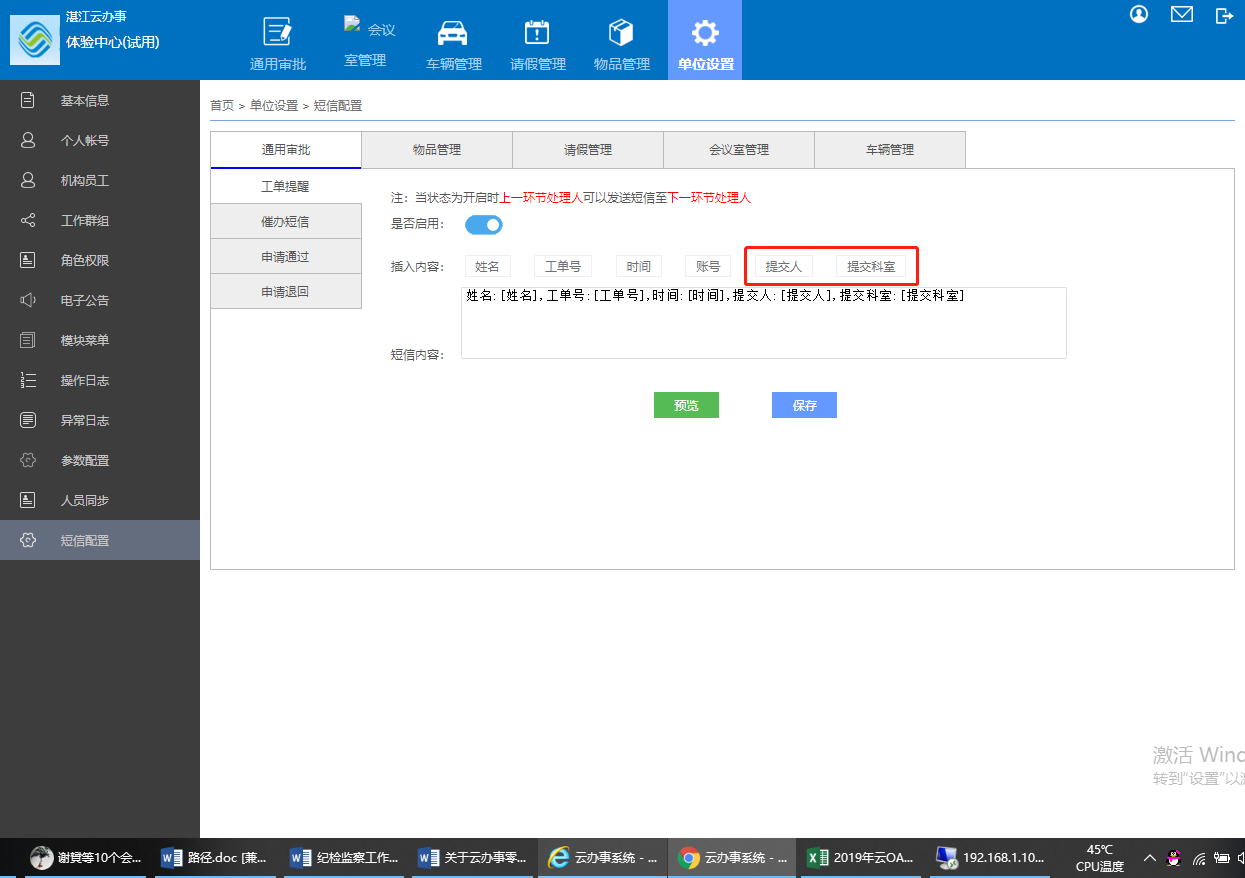Open 短信配置 in the sidebar
Screen dimensions: 1245x878
pos(100,540)
